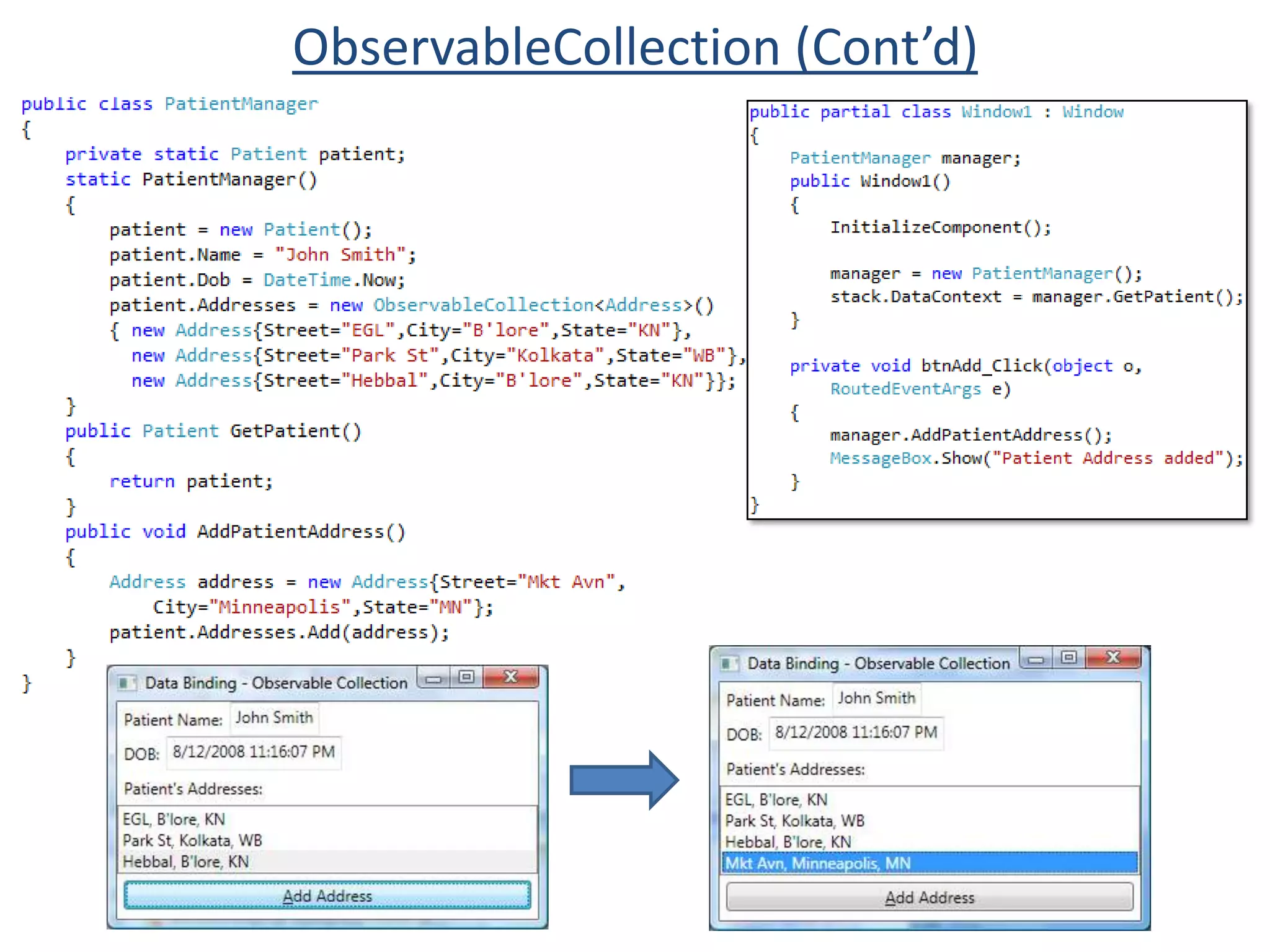
Task: Click Patient Name field in left window
Action: (x=274, y=718)
